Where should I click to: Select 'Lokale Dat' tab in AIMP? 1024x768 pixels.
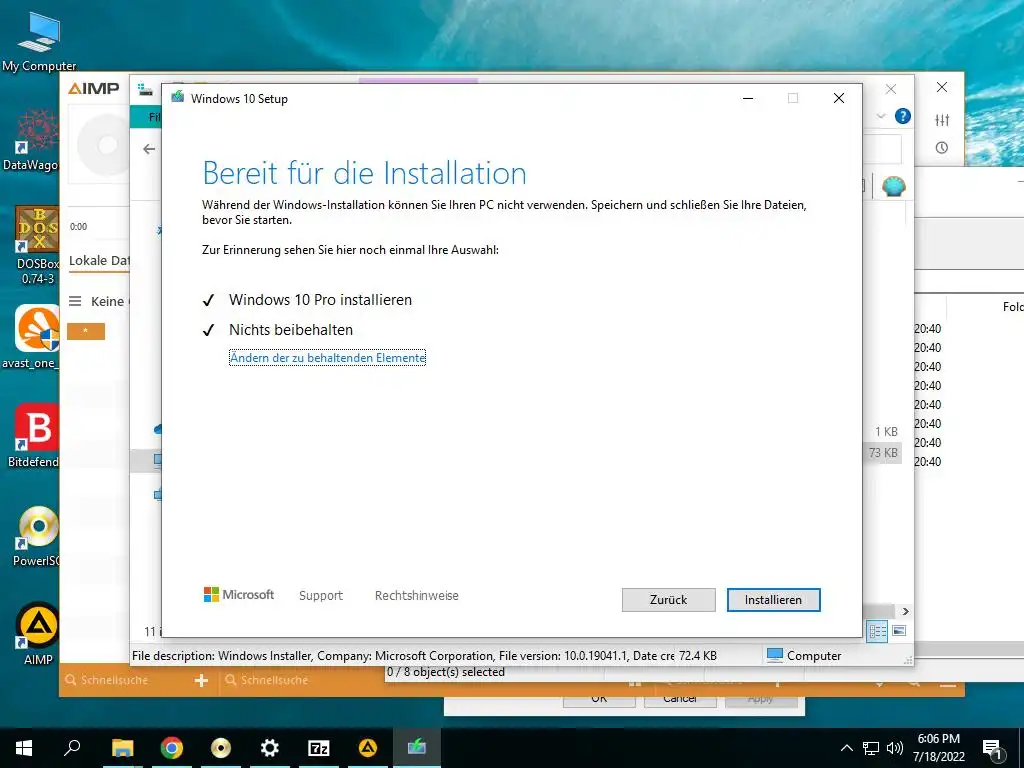[99, 261]
